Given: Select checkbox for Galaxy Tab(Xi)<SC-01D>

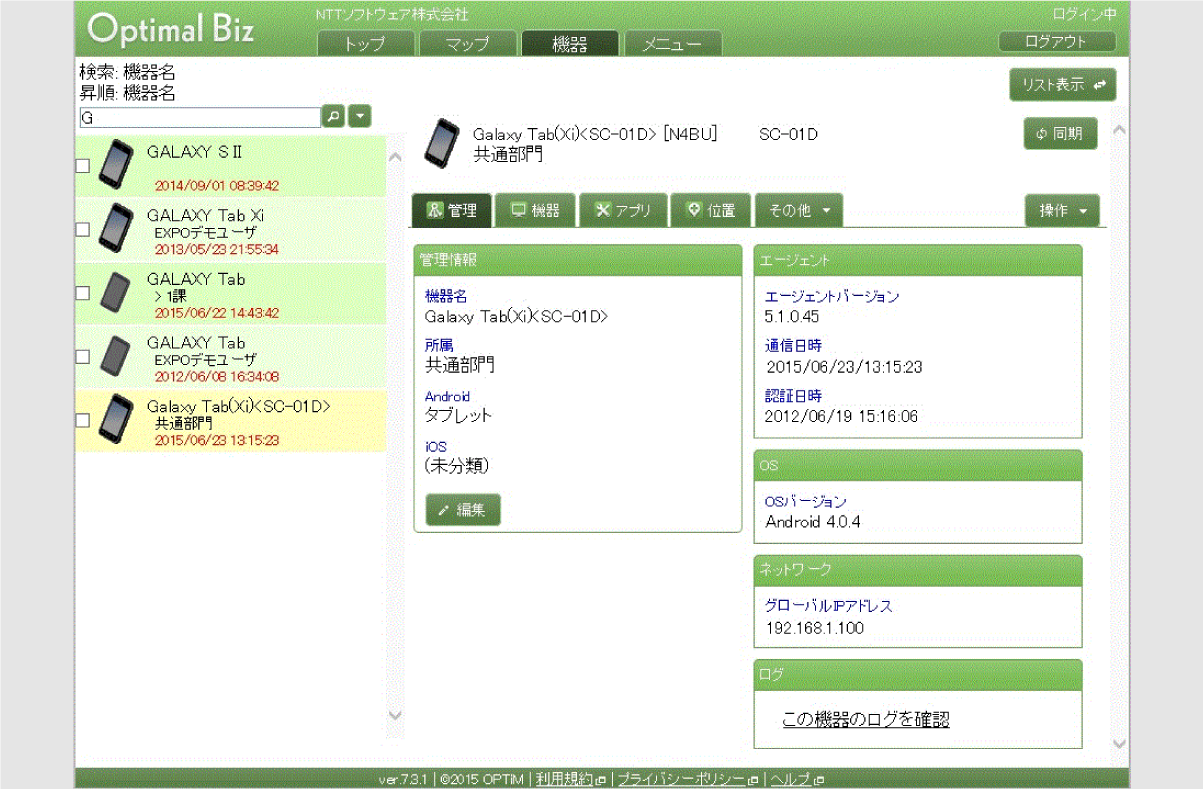Looking at the screenshot, I should coord(83,421).
